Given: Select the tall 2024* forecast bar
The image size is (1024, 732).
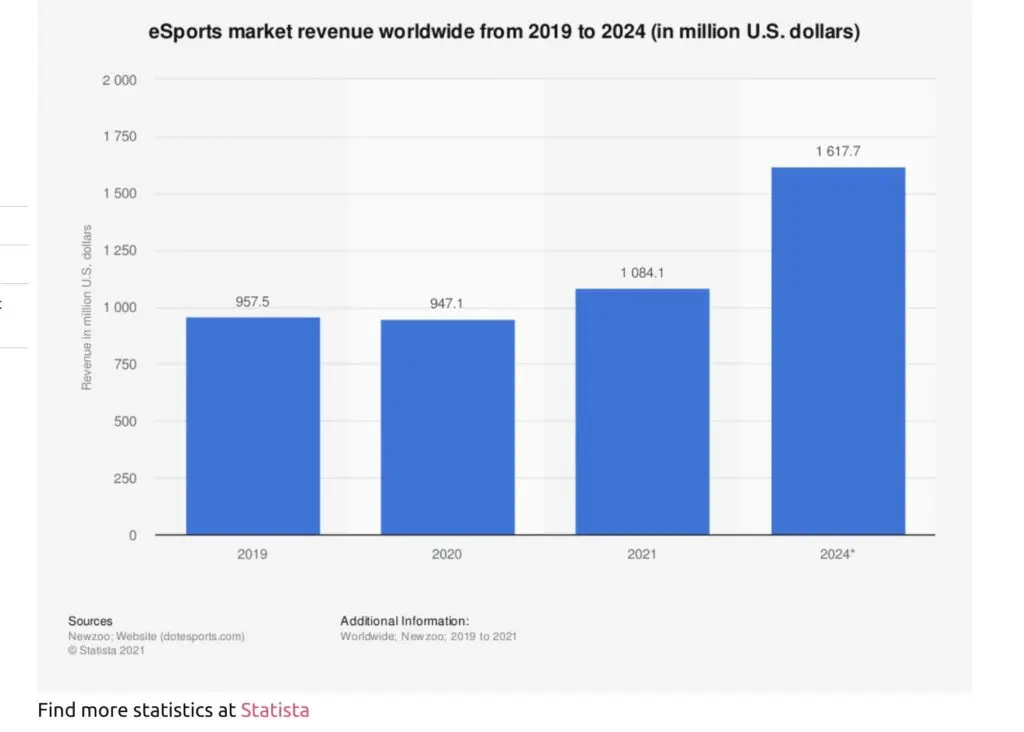Looking at the screenshot, I should point(837,351).
